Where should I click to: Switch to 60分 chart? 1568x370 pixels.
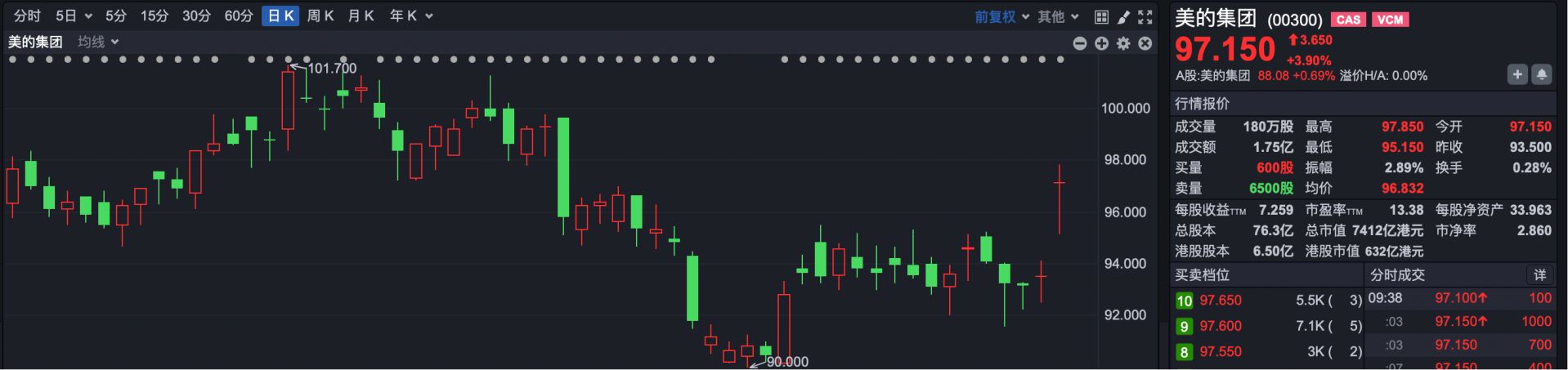click(x=239, y=16)
